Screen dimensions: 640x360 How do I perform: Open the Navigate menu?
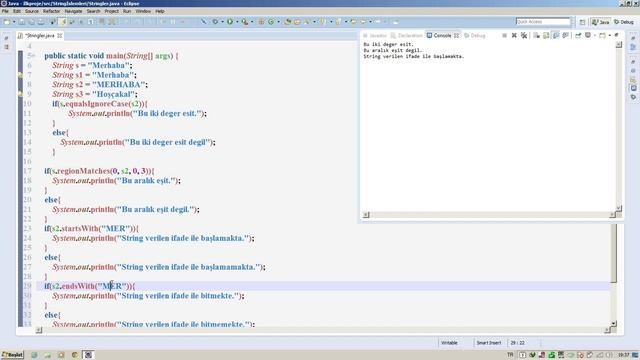pos(73,11)
